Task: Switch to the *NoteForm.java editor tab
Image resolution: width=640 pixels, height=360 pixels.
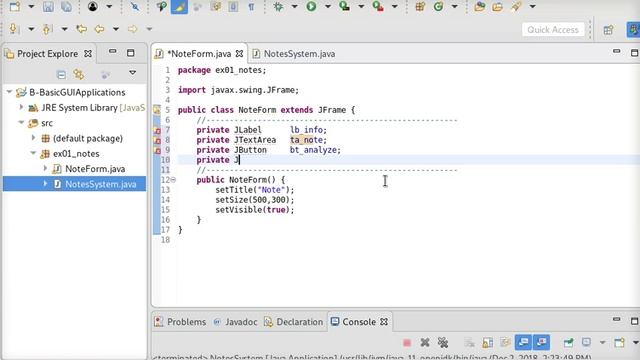Action: click(199, 53)
